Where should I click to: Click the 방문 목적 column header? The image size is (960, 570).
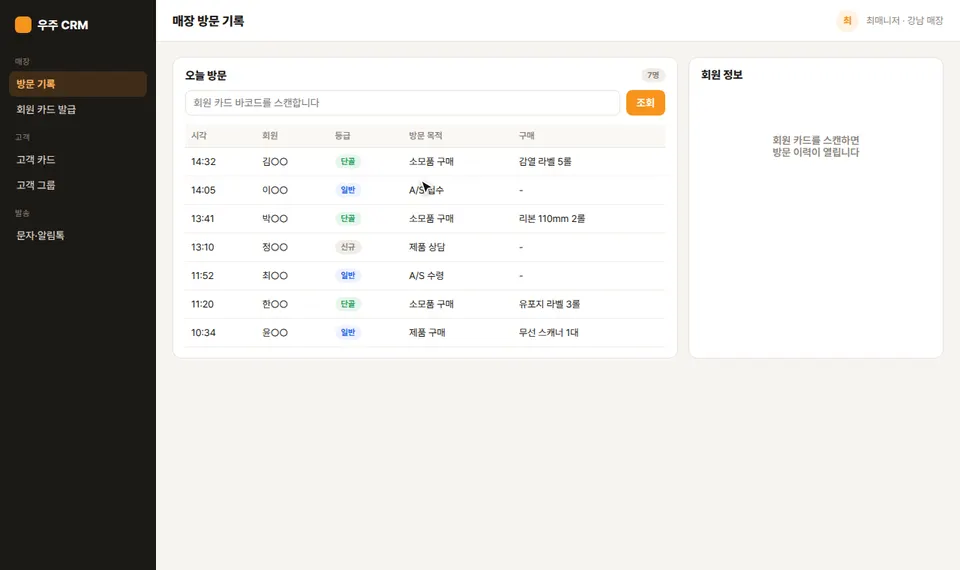point(426,135)
